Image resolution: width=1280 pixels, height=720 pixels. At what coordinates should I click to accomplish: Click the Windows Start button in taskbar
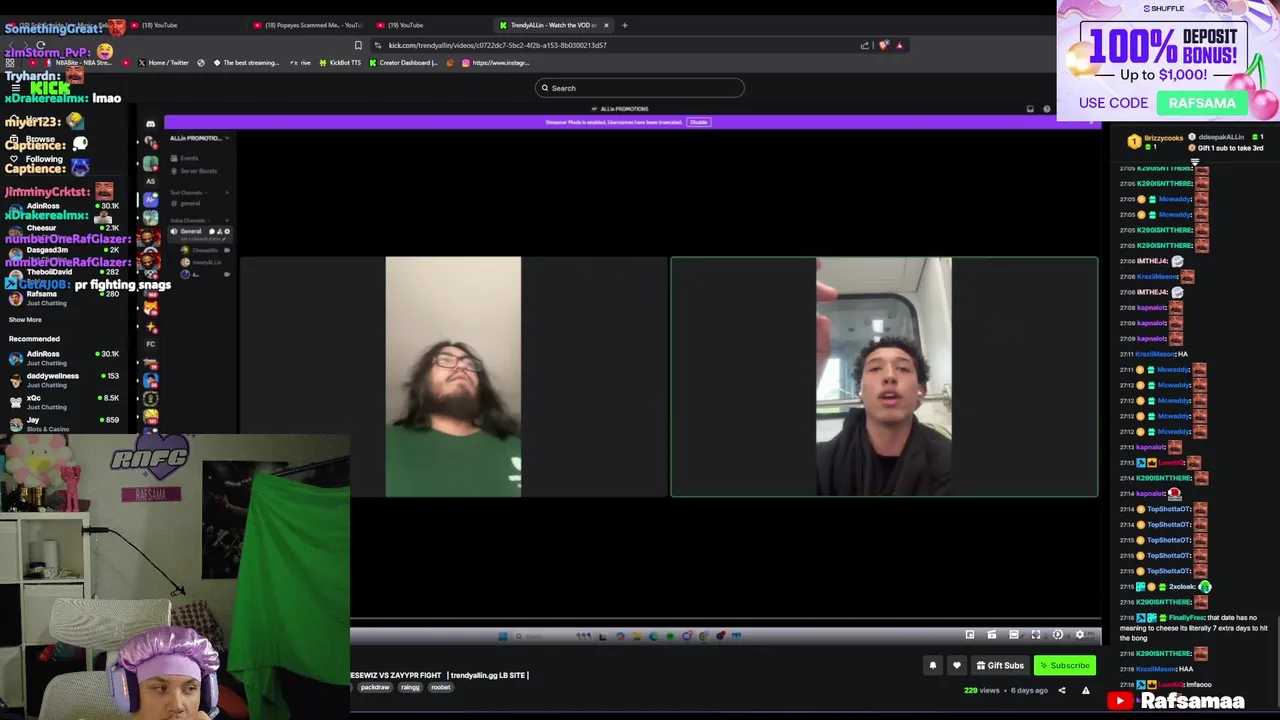pyautogui.click(x=503, y=636)
